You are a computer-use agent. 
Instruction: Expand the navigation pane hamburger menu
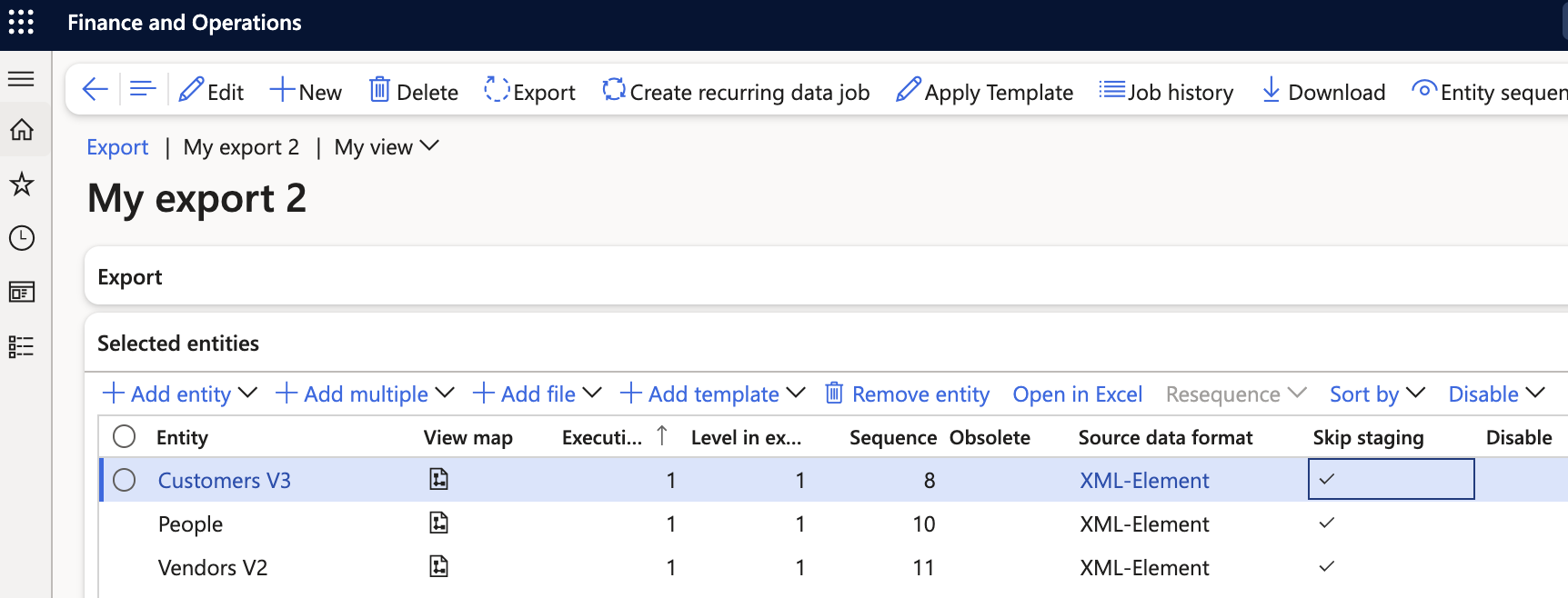pos(21,79)
